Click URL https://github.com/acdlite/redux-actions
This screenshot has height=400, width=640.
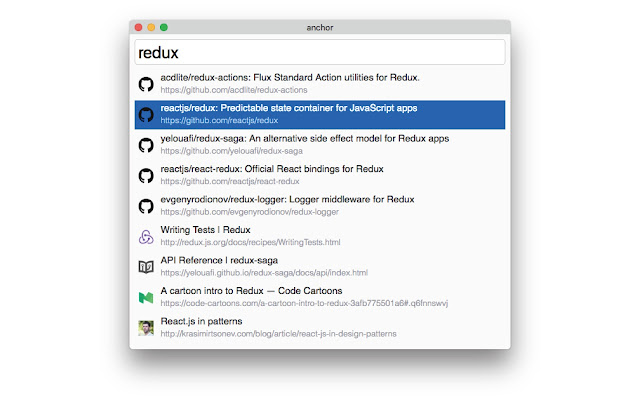point(234,90)
